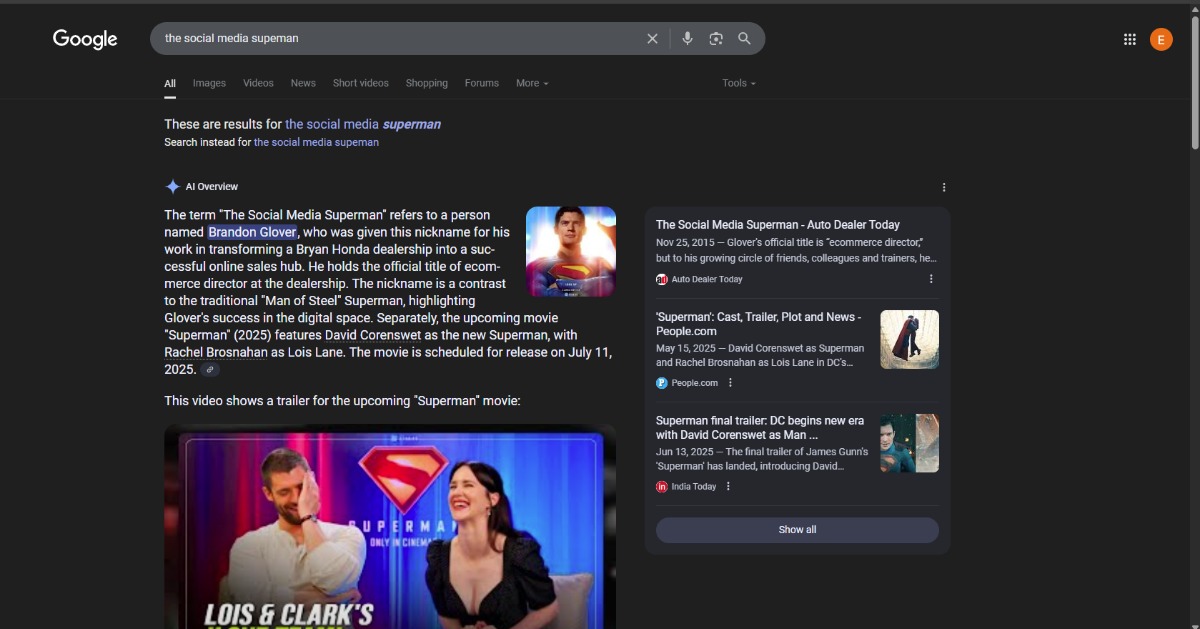Switch to the Short videos tab
Viewport: 1200px width, 629px height.
[x=361, y=83]
